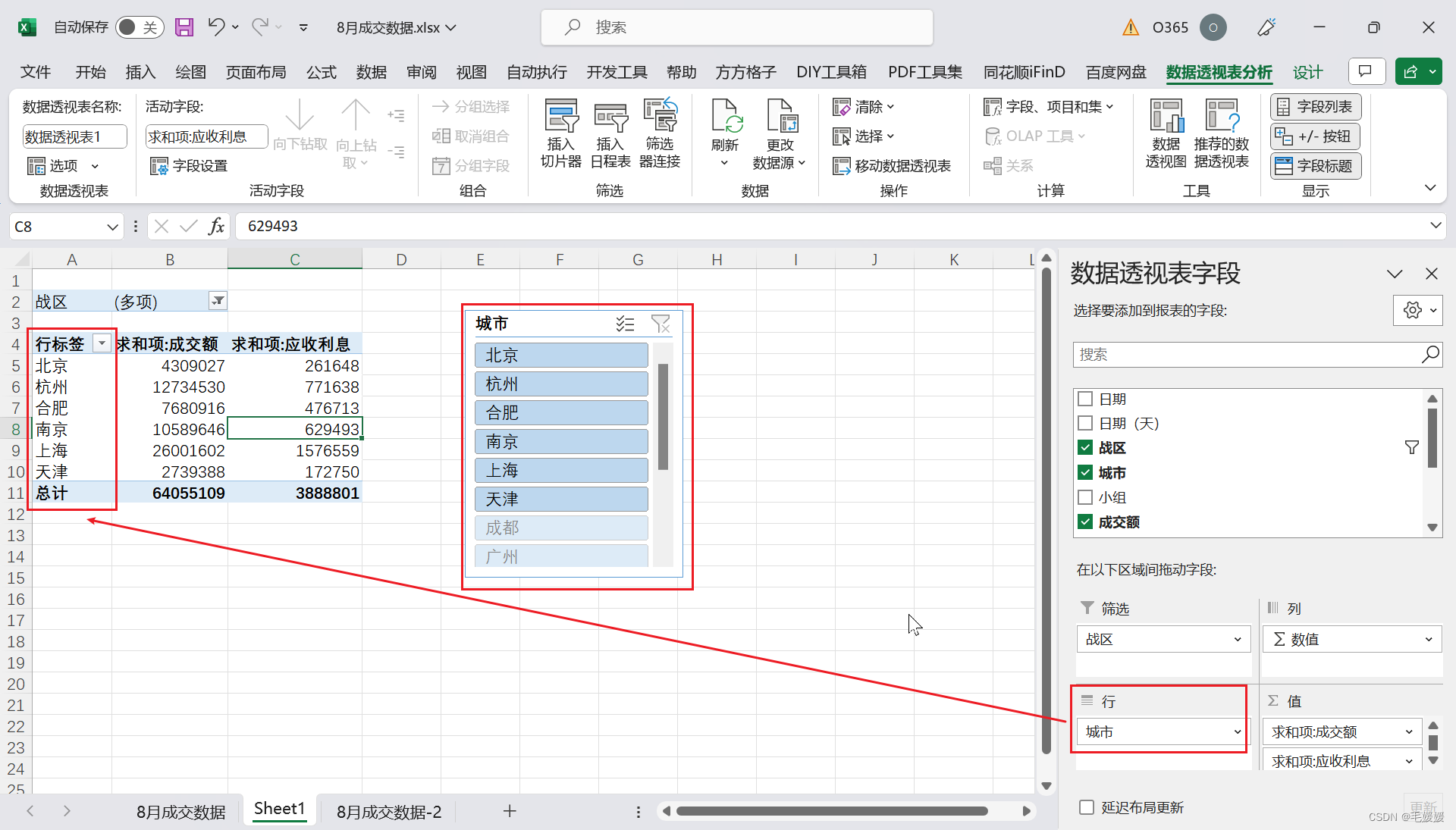Switch to 8月成交数据 sheet tab
The height and width of the screenshot is (830, 1456).
click(180, 812)
